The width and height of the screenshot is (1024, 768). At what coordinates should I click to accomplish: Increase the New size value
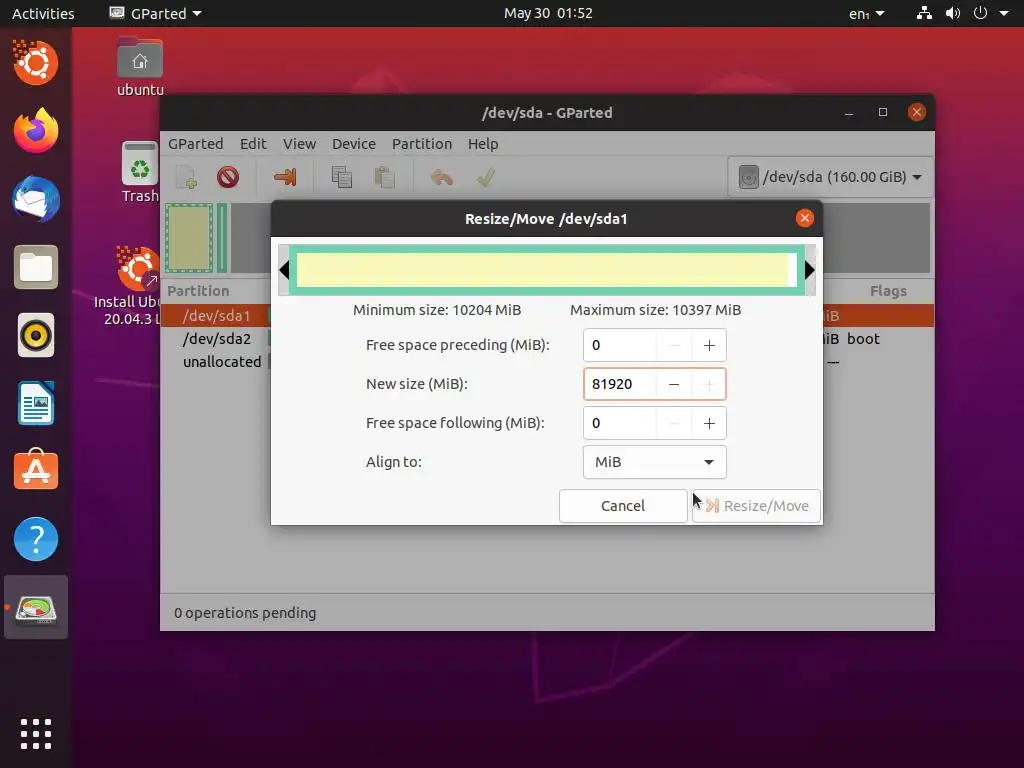(x=709, y=384)
